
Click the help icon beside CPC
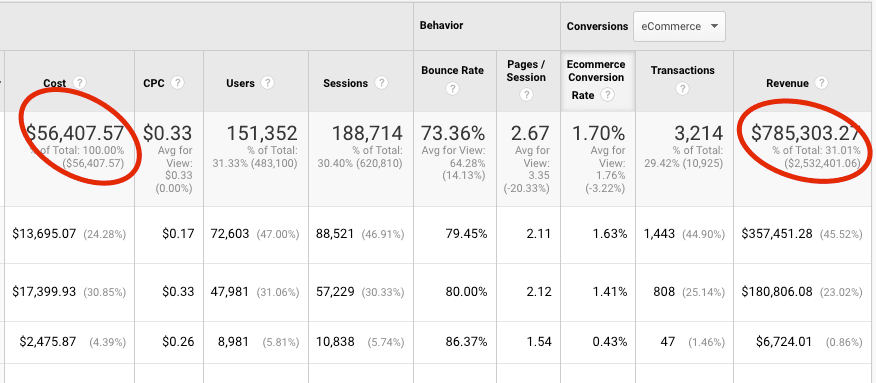coord(178,83)
